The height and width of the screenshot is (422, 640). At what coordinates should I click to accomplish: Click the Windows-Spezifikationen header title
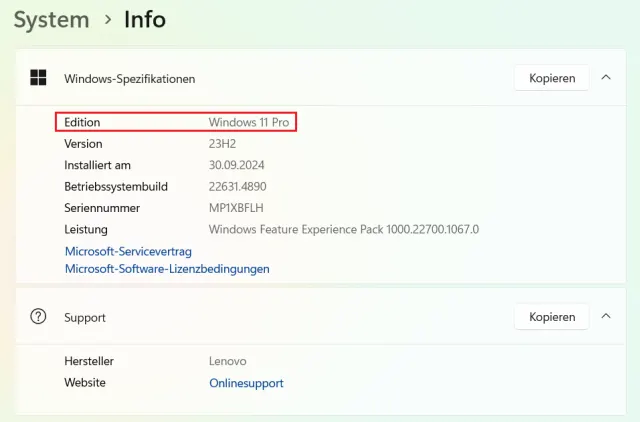coord(130,78)
